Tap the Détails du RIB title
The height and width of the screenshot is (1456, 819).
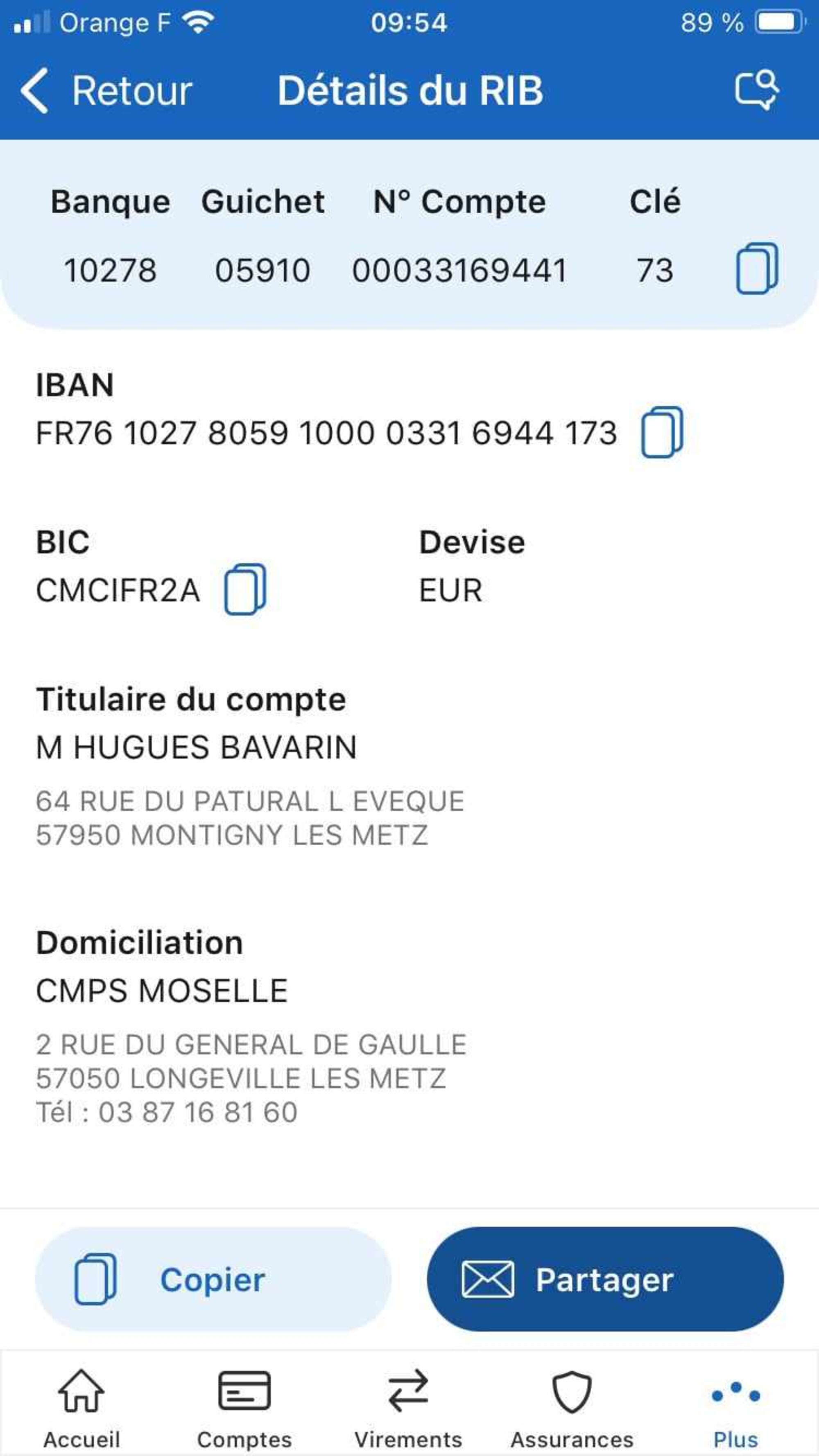(410, 91)
